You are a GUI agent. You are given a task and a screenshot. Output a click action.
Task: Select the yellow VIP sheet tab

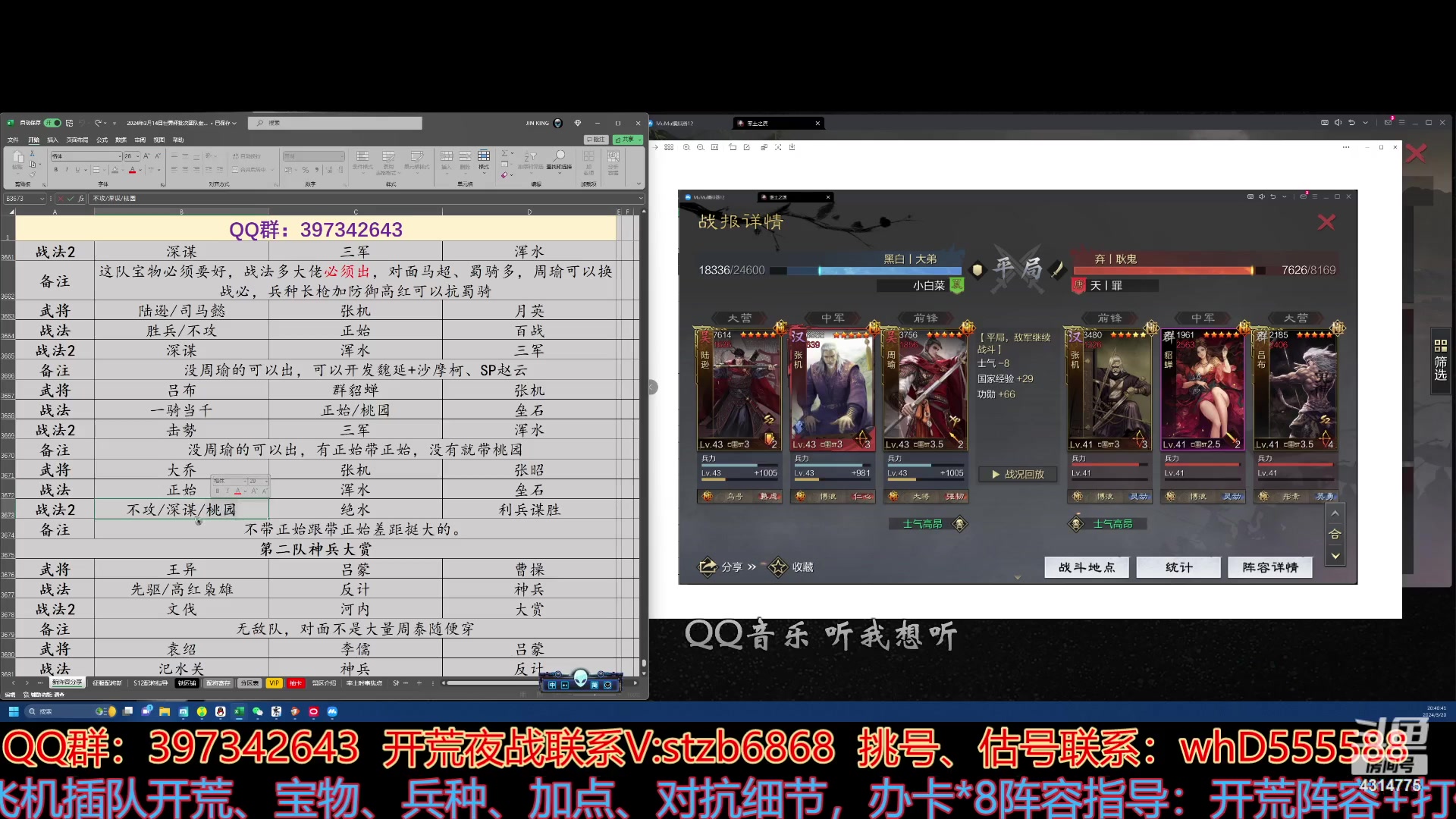click(x=274, y=683)
